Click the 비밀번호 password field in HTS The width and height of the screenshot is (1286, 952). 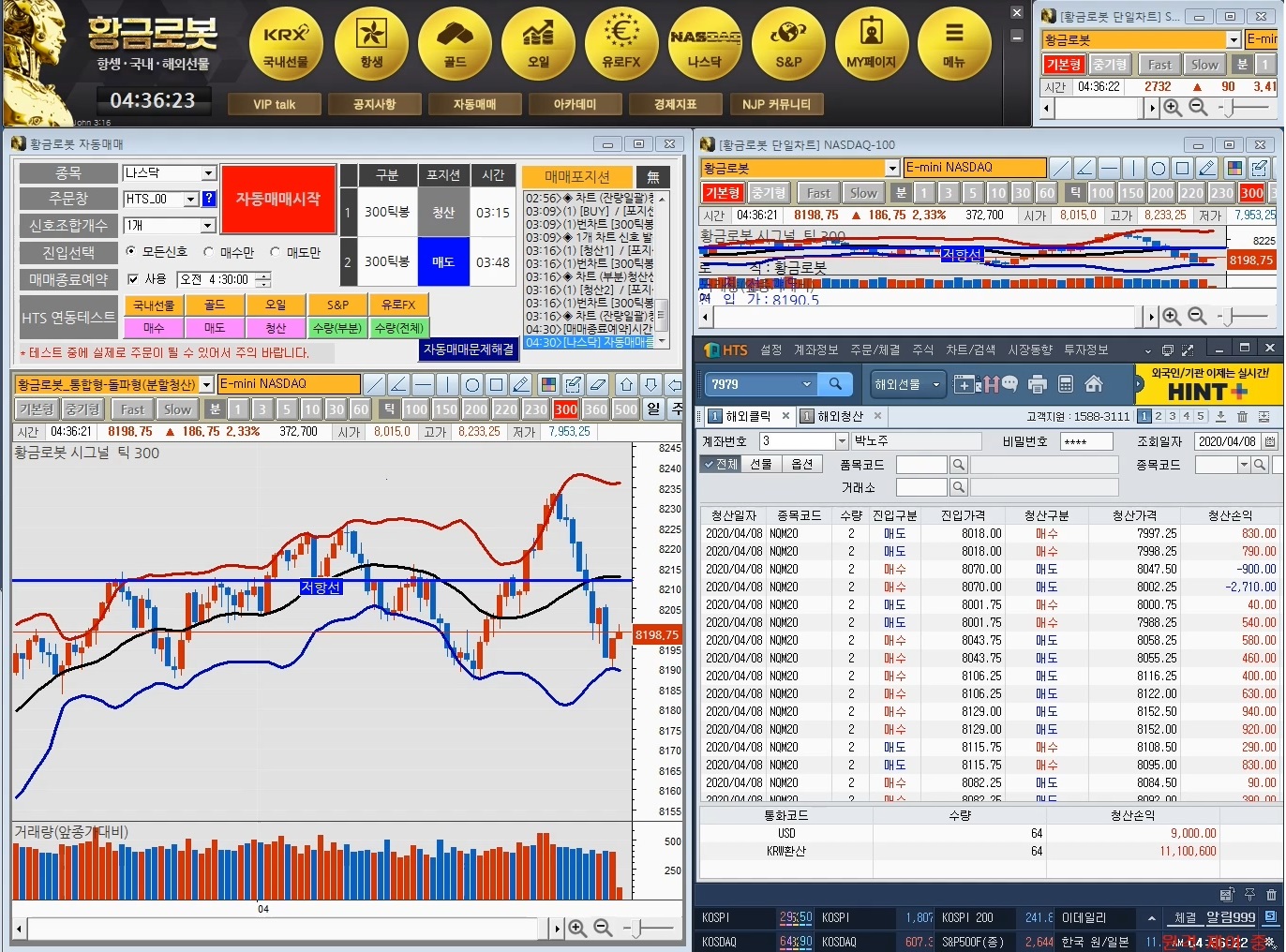tap(1086, 441)
